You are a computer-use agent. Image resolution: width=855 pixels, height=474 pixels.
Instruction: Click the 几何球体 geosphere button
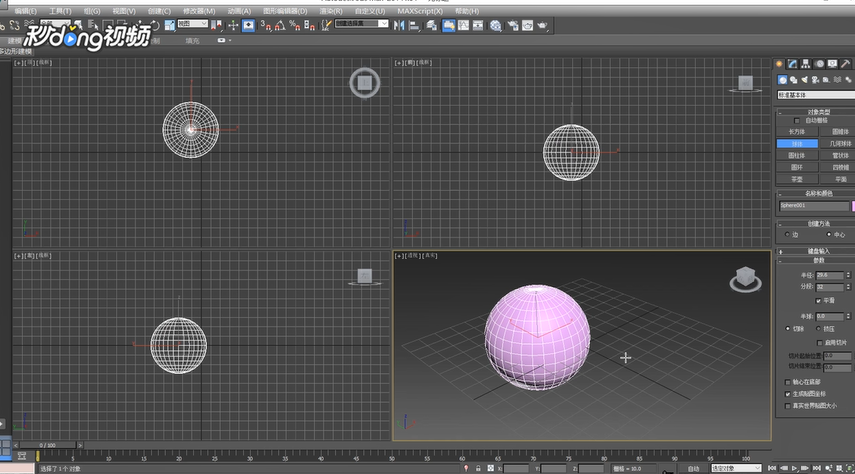click(839, 143)
